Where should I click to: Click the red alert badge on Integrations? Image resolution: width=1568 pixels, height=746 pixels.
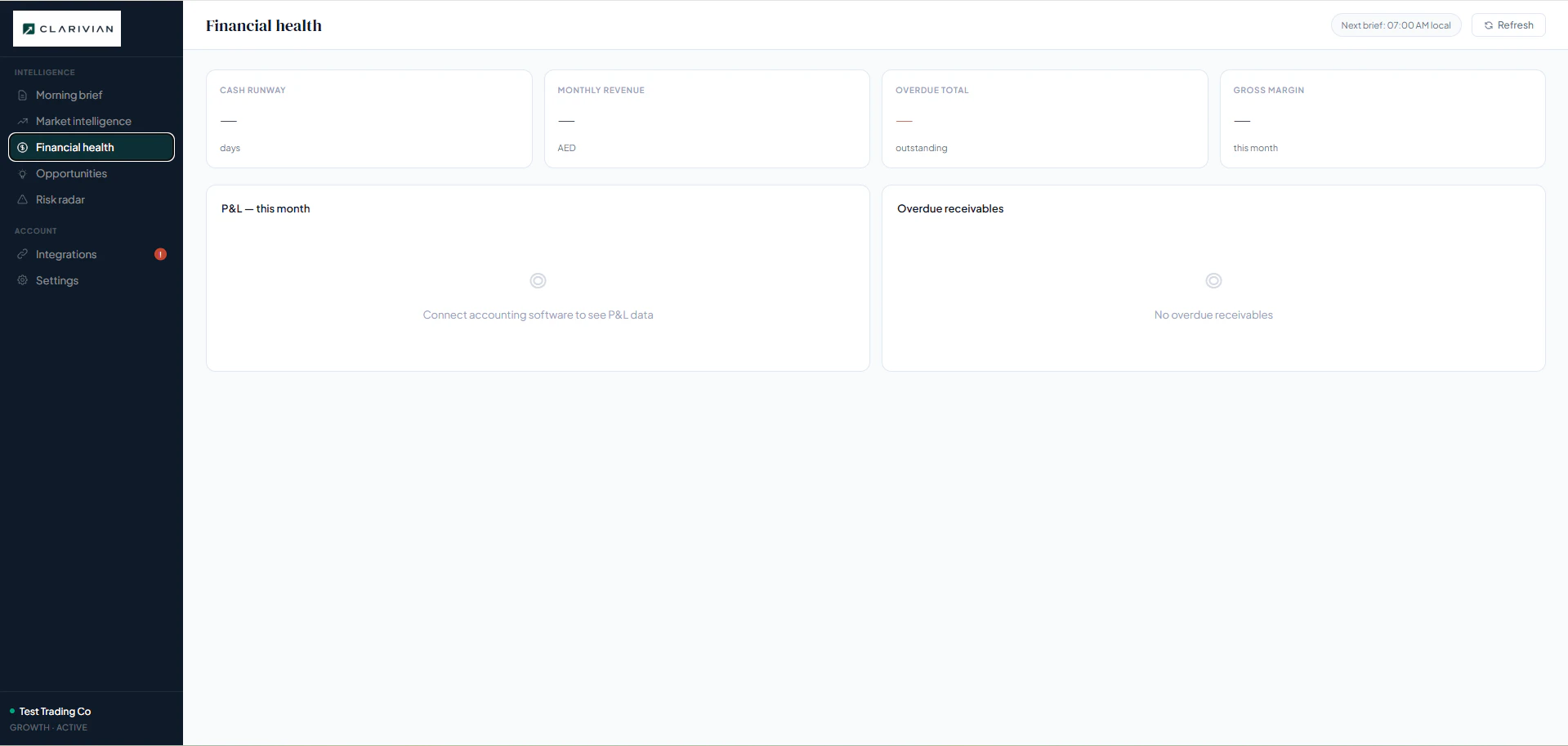tap(161, 254)
